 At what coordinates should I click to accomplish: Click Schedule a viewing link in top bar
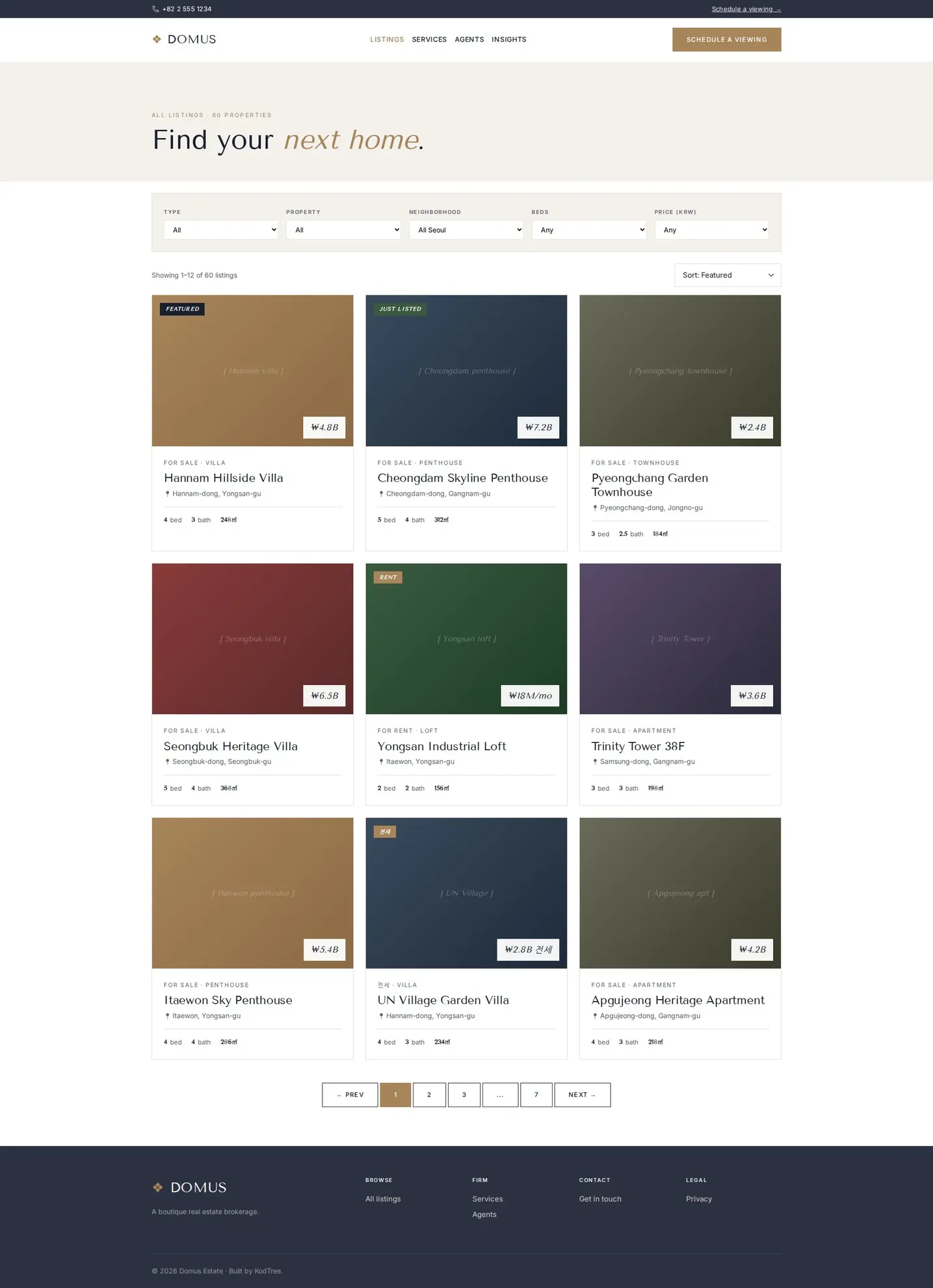click(746, 9)
